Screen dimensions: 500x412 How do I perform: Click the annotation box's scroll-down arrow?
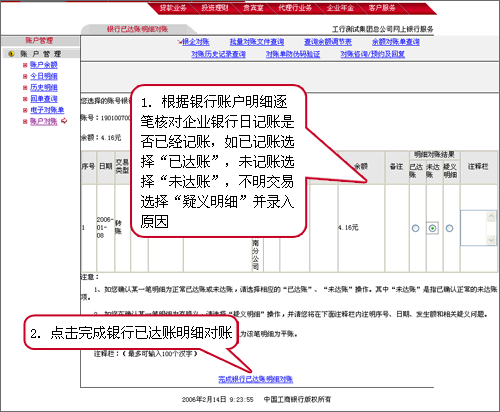(x=491, y=240)
